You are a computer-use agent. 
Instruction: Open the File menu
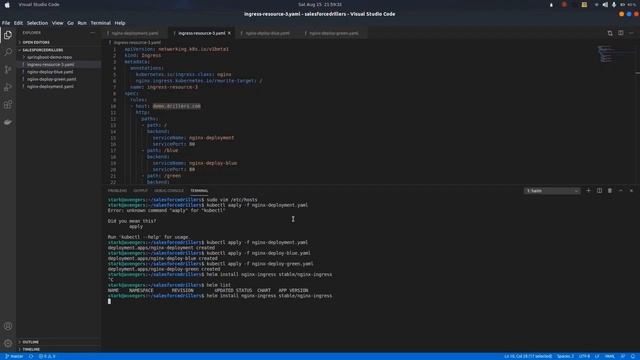pyautogui.click(x=6, y=23)
